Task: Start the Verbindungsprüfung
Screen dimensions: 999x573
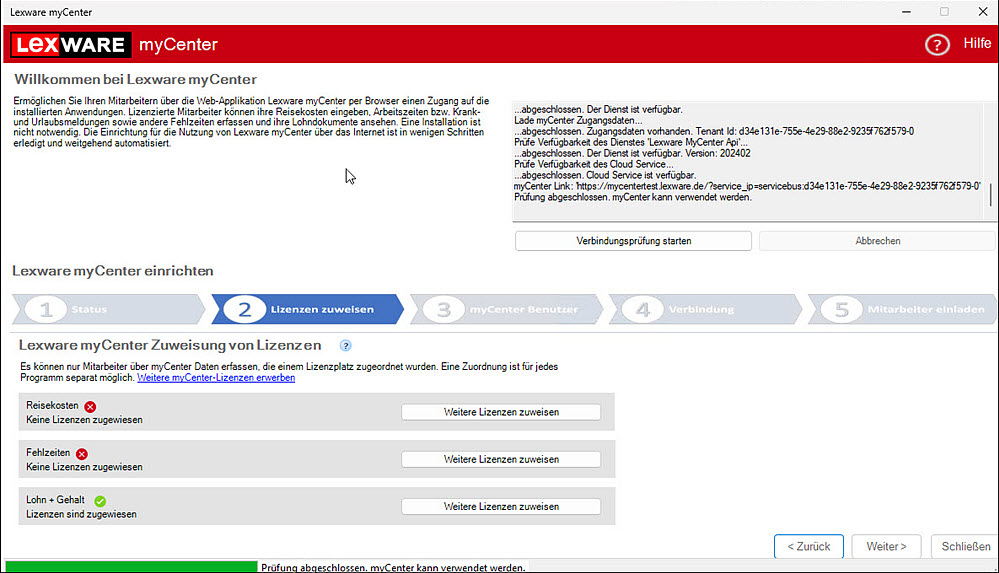Action: 633,241
